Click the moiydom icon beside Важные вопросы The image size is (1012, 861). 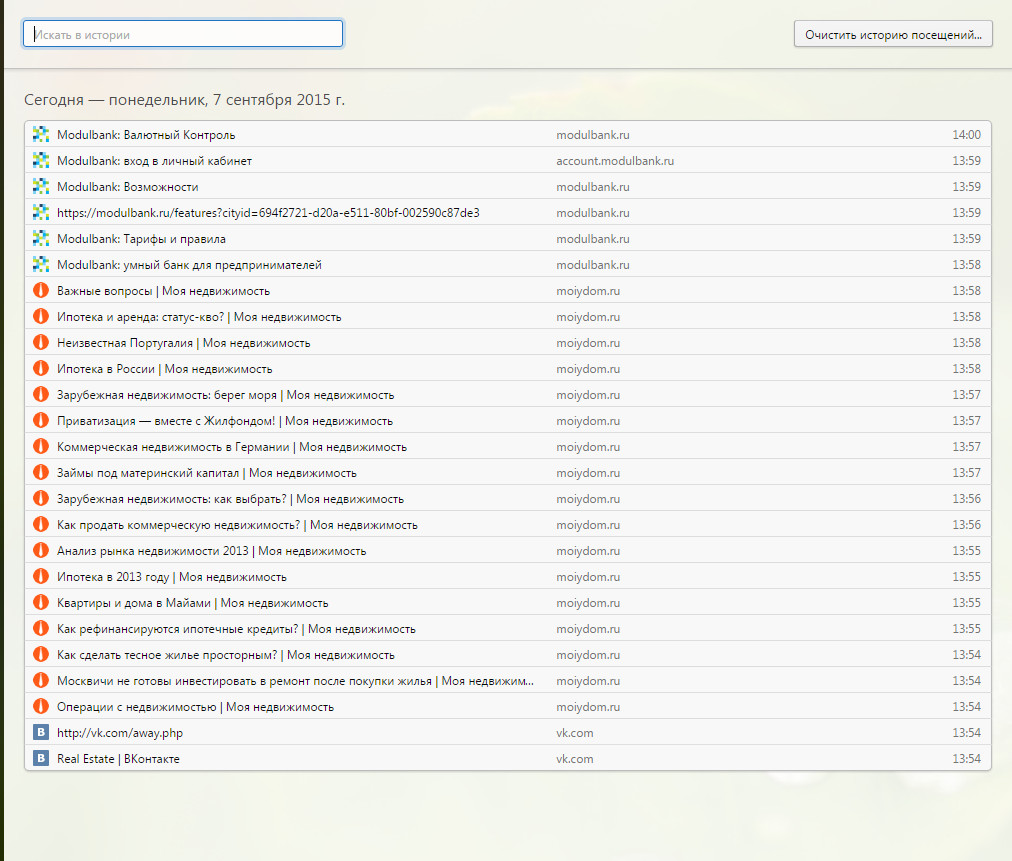(x=41, y=291)
